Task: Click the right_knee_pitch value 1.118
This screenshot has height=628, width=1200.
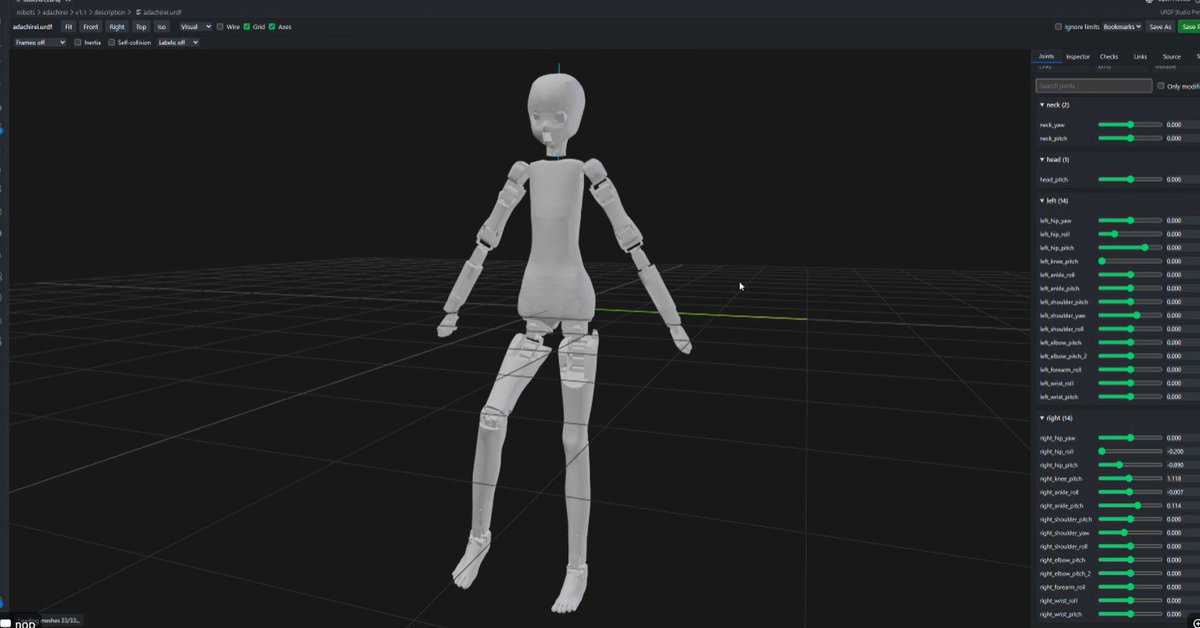Action: tap(1175, 479)
